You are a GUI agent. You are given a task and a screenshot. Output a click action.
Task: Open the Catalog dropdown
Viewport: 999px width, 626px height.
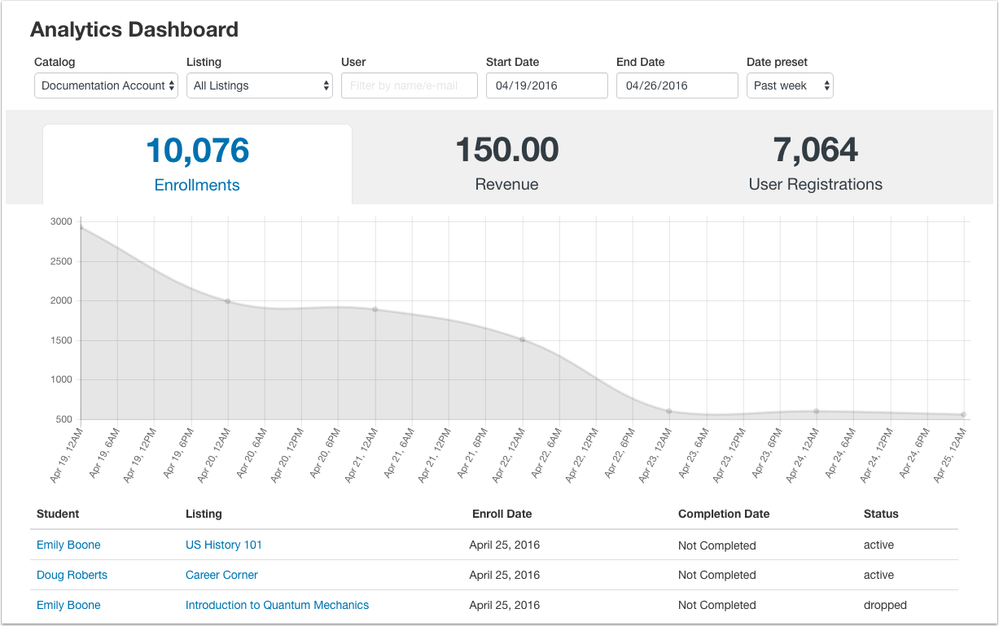point(106,85)
